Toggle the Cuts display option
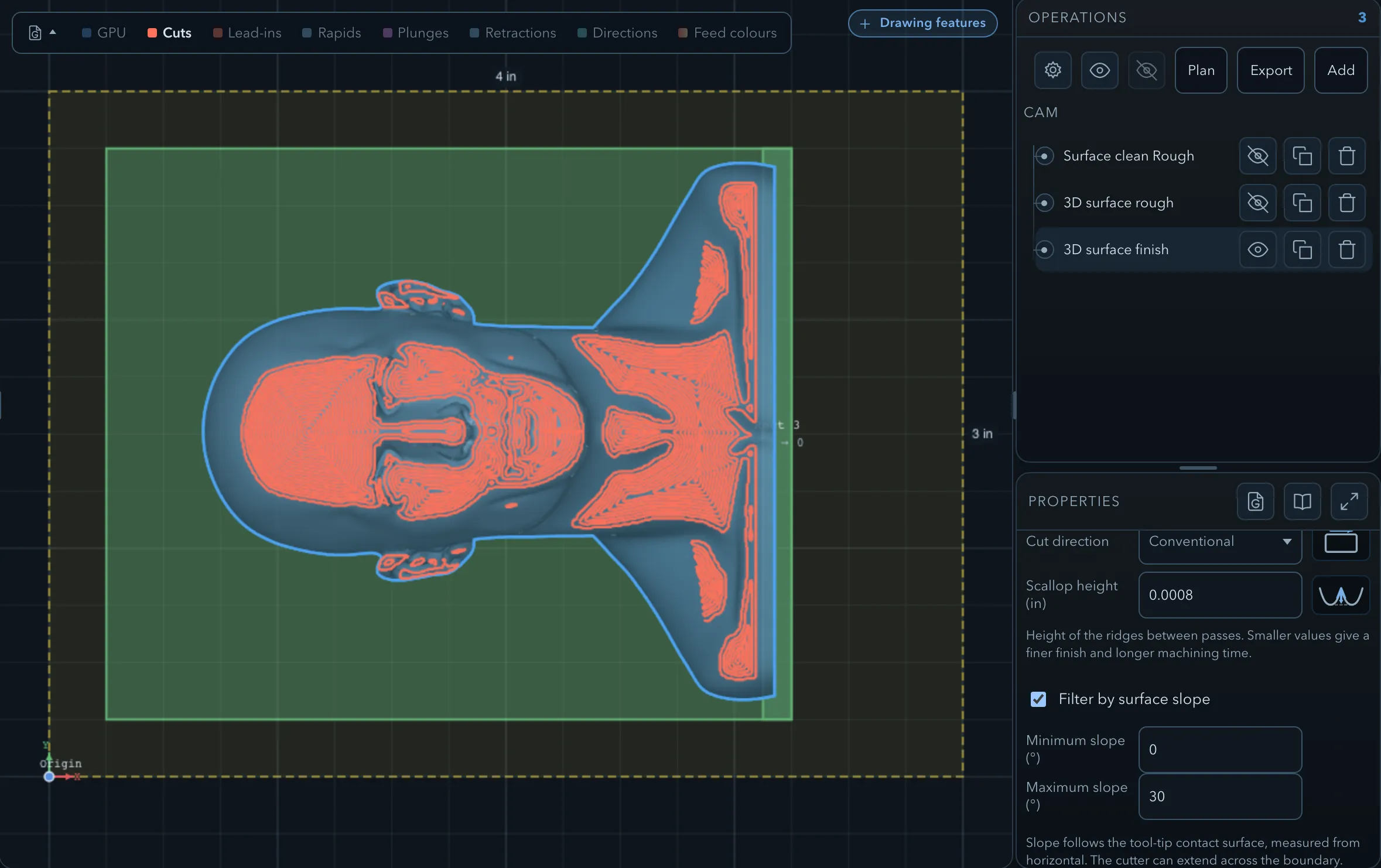This screenshot has width=1381, height=868. point(169,33)
